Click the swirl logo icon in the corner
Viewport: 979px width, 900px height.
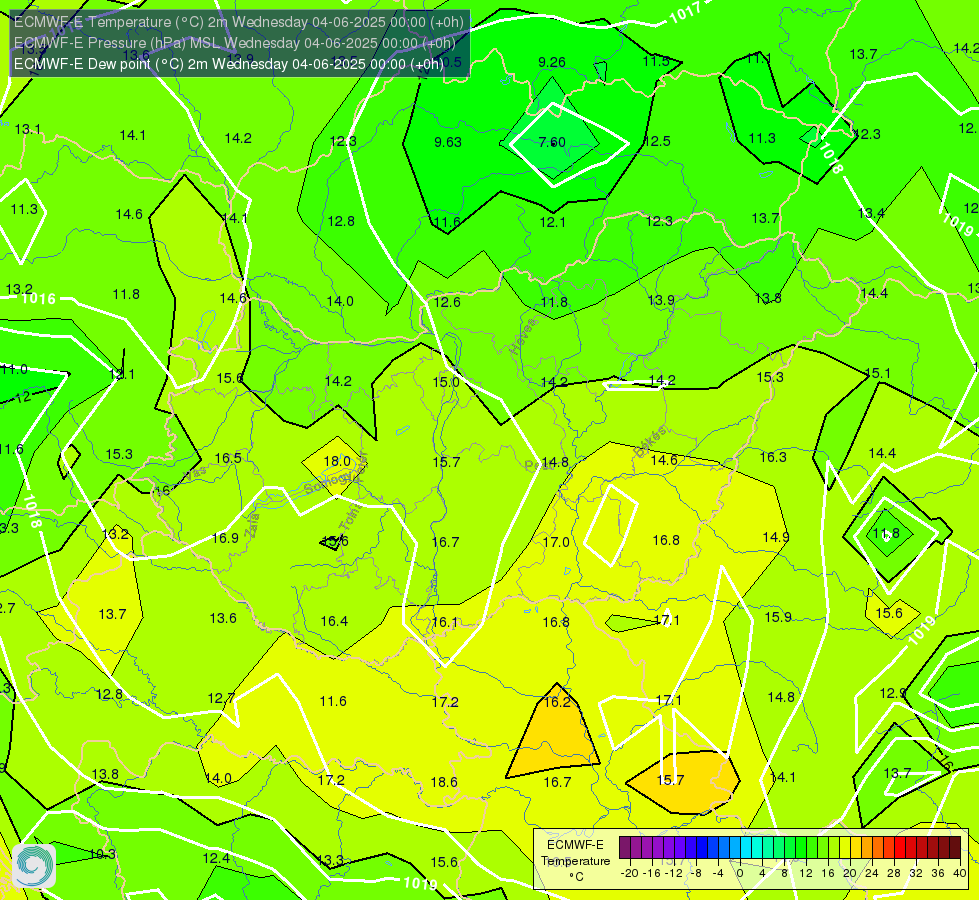[34, 866]
